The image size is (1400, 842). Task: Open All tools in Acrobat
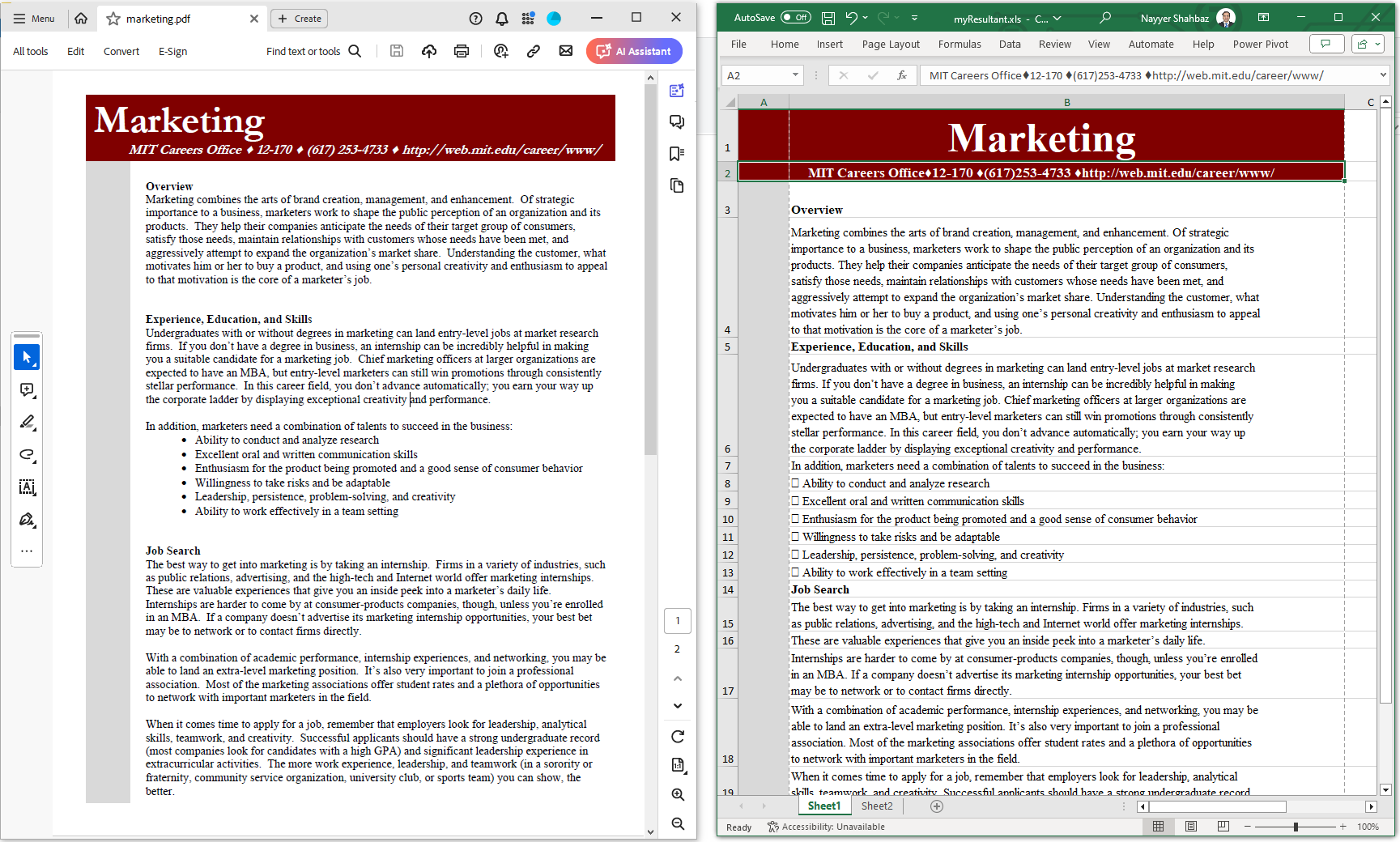click(x=30, y=51)
